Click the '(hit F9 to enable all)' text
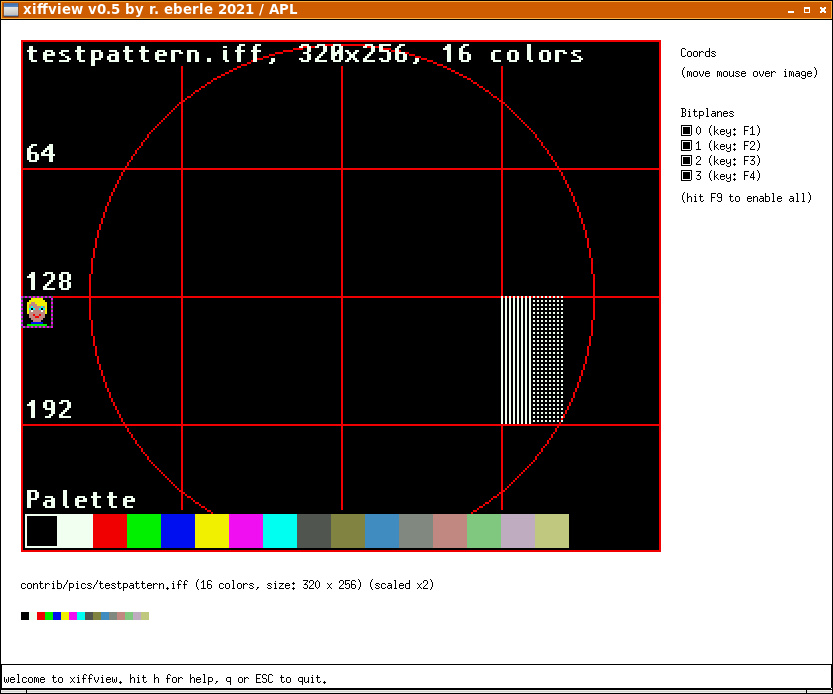Screen dimensions: 833x694 [x=746, y=198]
